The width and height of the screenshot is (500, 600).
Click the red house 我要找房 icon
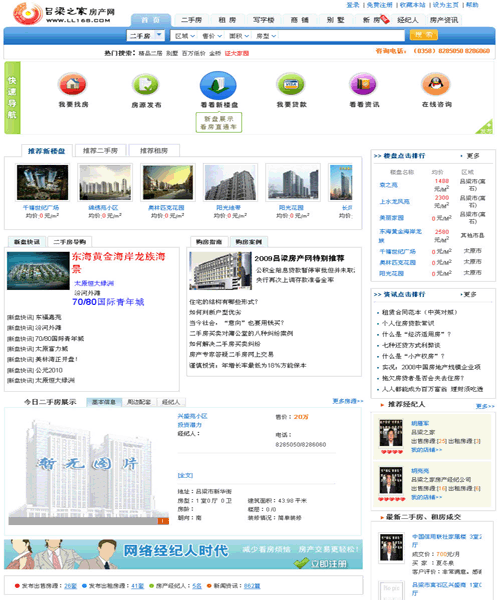coord(73,84)
